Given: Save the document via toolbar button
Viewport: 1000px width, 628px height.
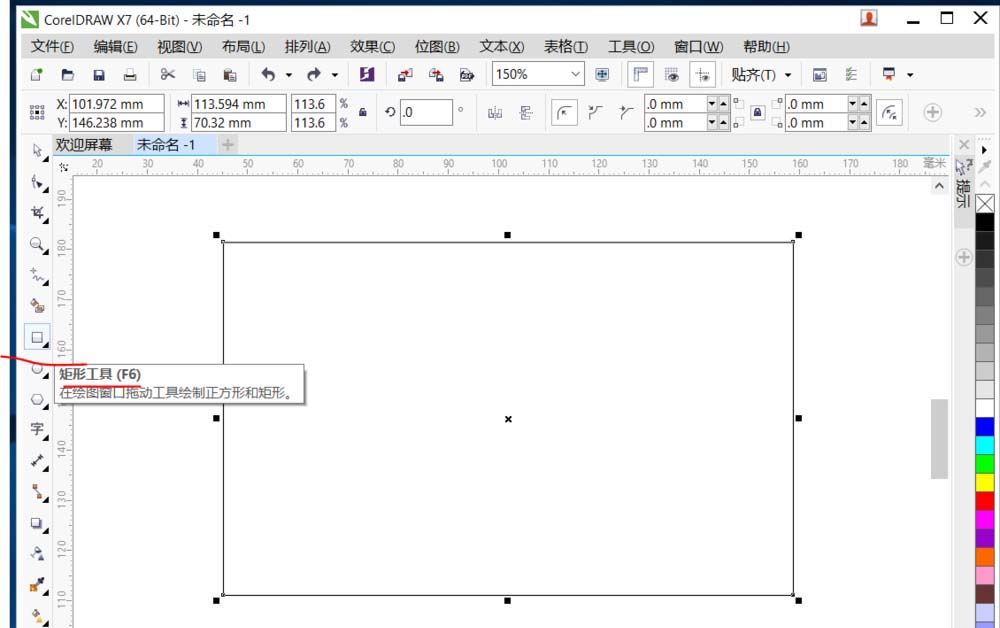Looking at the screenshot, I should click(x=98, y=74).
